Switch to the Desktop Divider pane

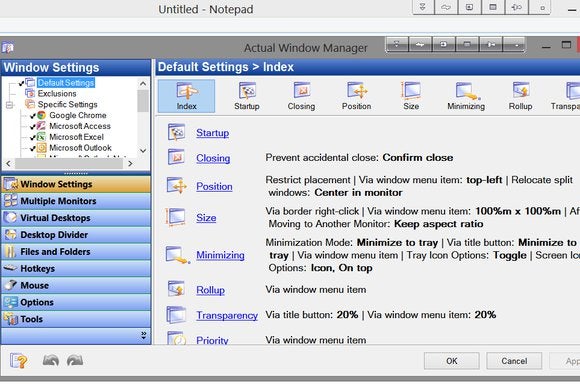click(76, 235)
